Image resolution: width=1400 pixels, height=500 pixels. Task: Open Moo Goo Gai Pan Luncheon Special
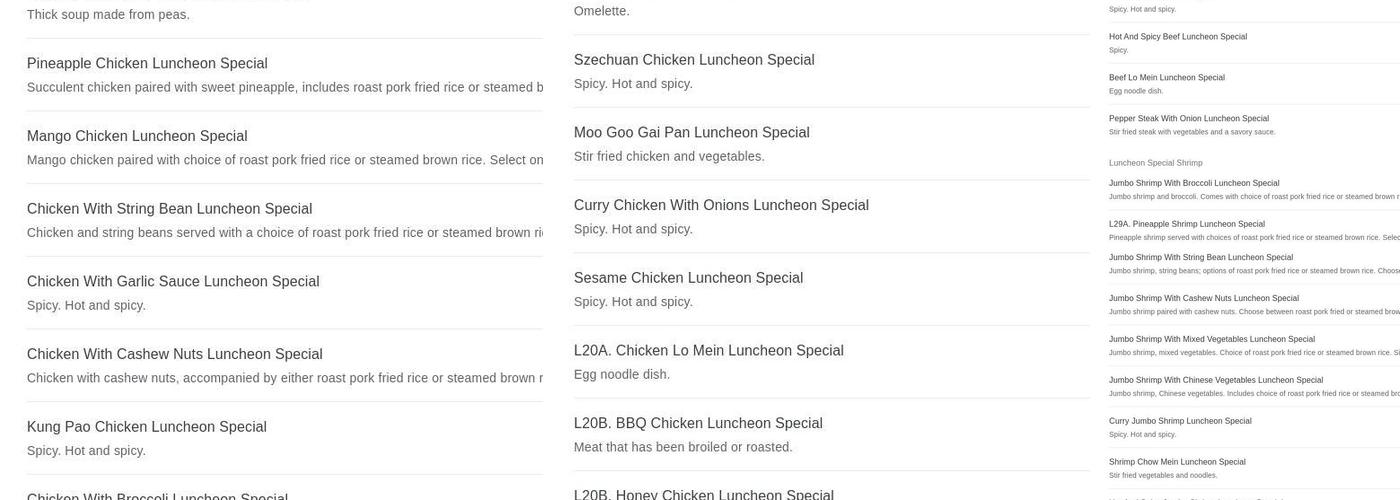691,133
